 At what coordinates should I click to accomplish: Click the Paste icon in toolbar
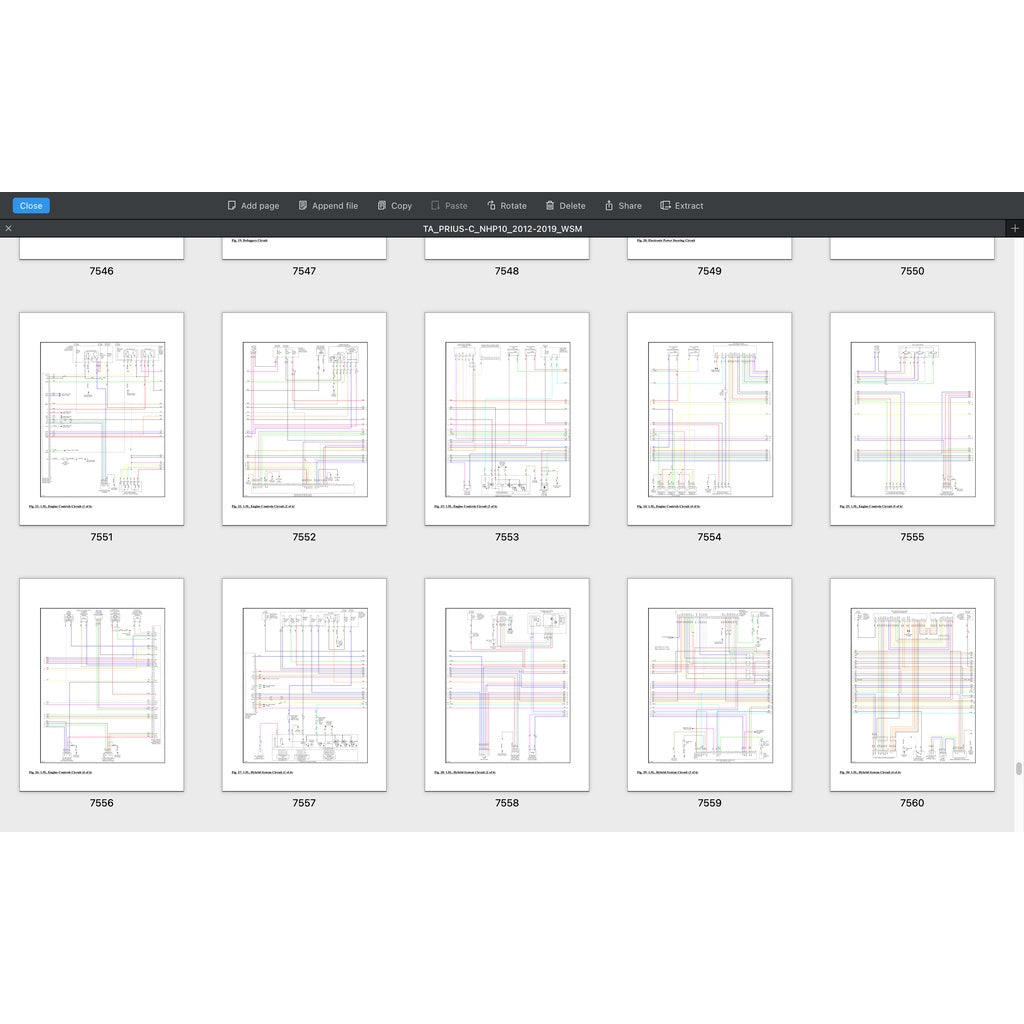click(436, 206)
